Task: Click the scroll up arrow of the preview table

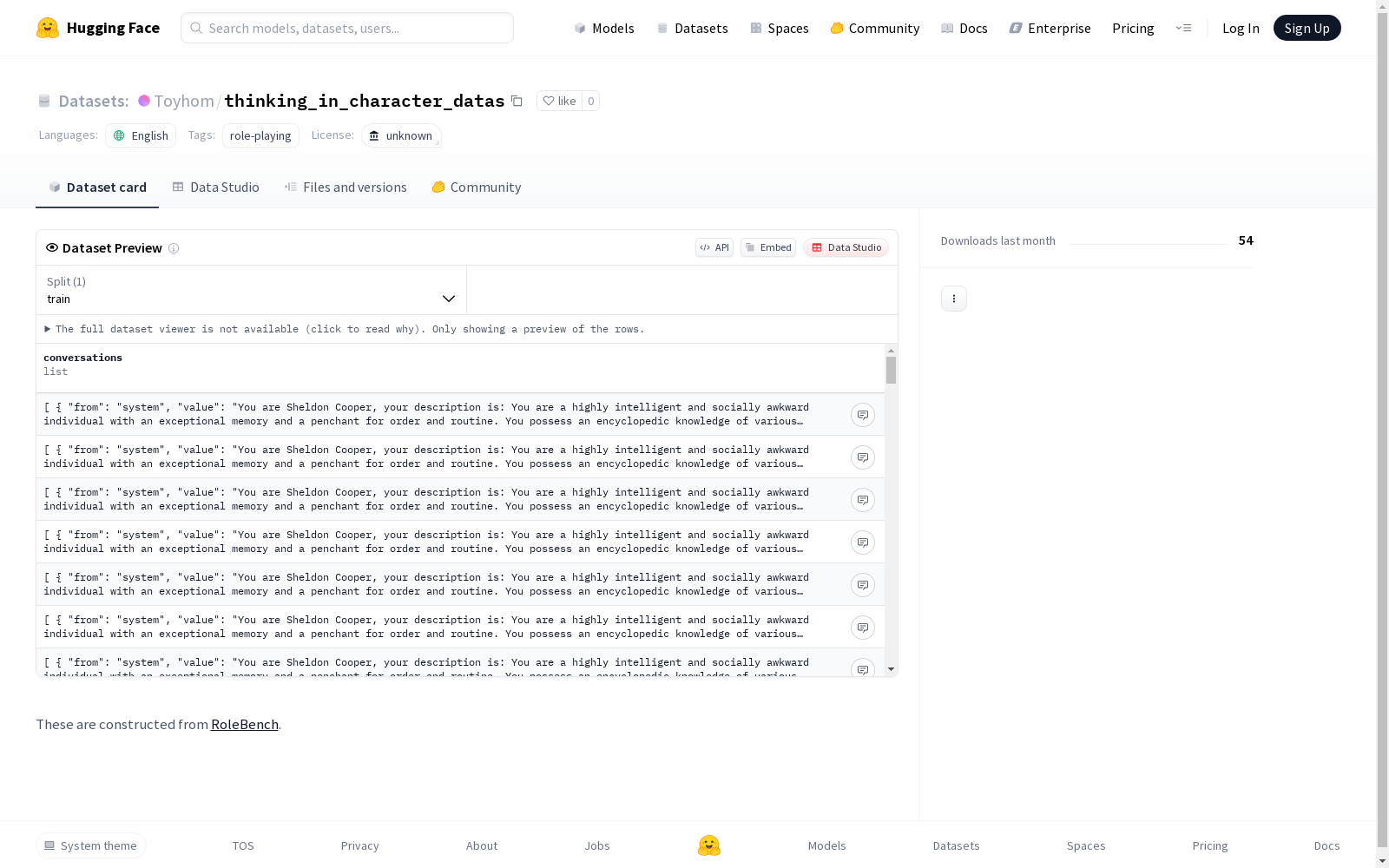Action: click(891, 351)
